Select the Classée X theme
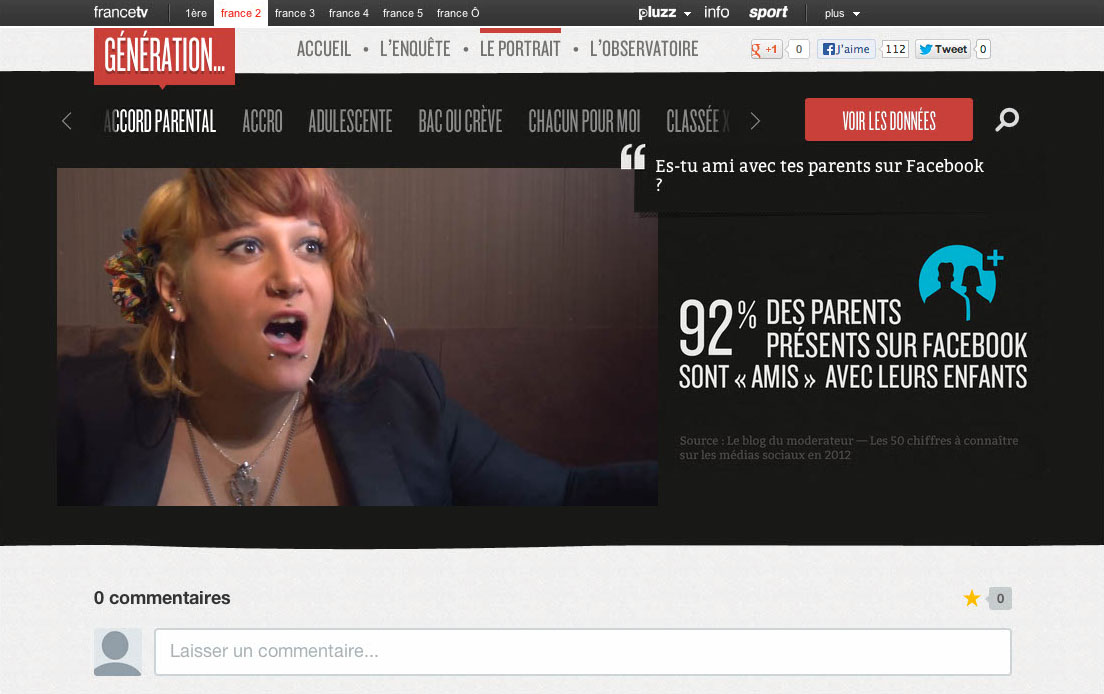 (x=698, y=121)
